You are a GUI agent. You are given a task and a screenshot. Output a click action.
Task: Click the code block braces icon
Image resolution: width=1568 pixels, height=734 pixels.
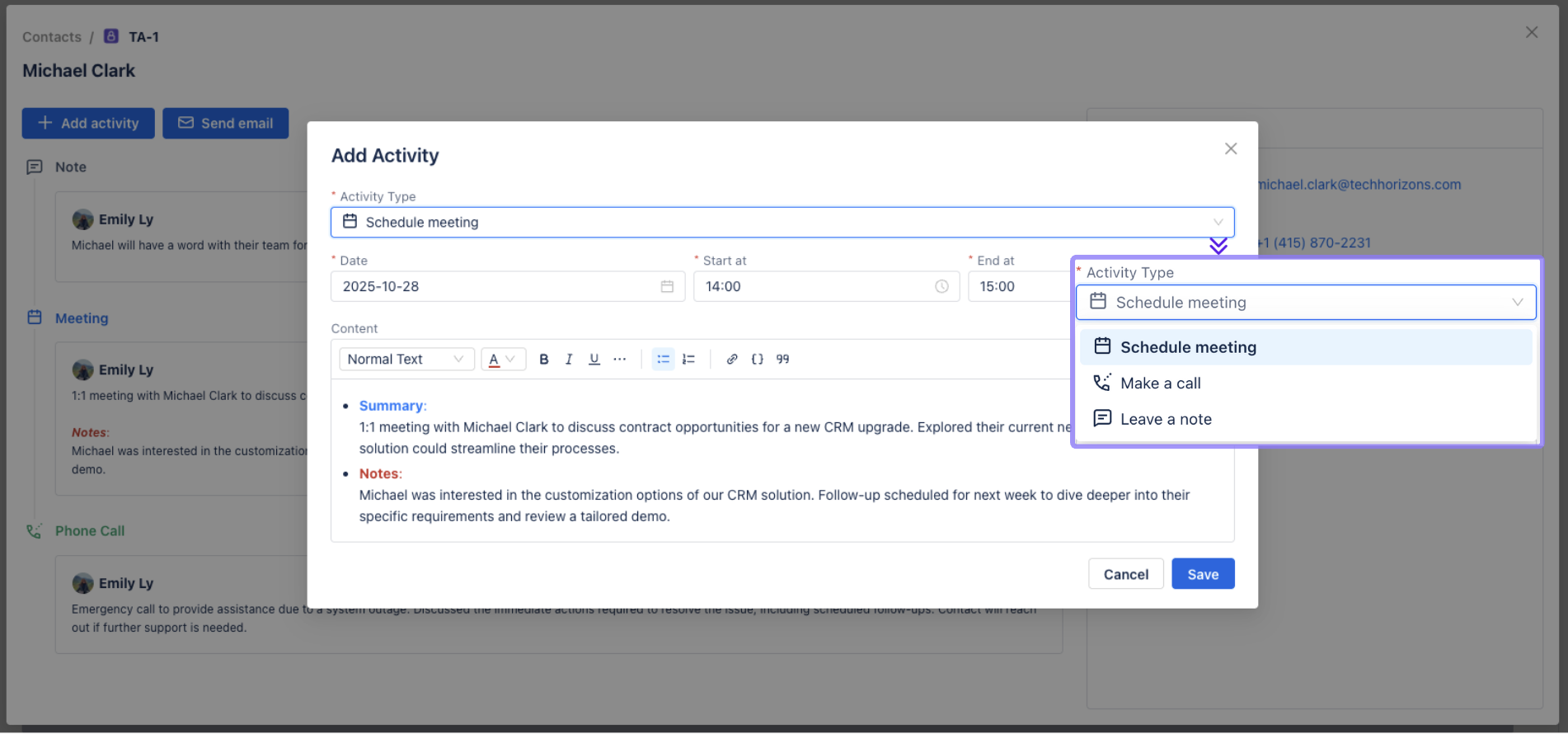pyautogui.click(x=757, y=360)
